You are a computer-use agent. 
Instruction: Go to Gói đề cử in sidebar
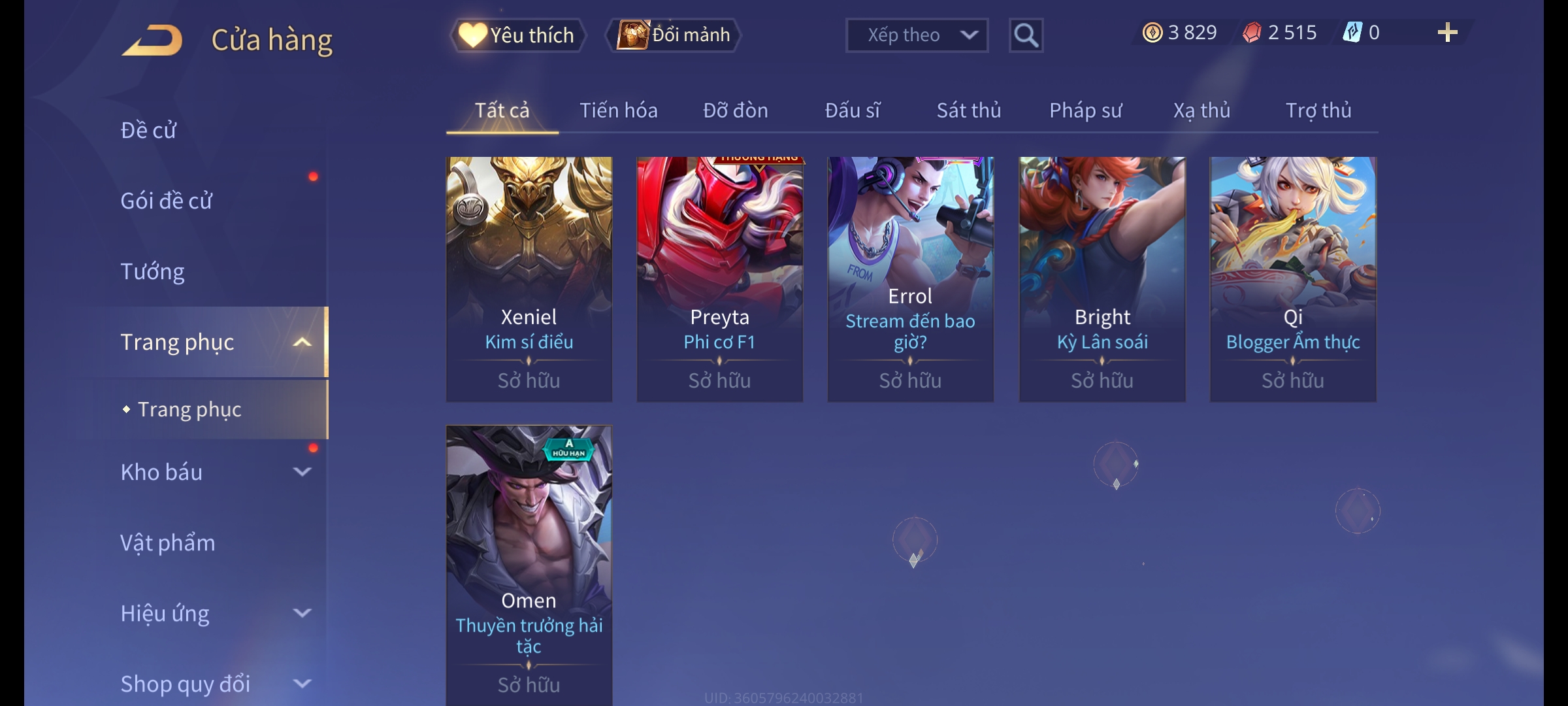(166, 201)
